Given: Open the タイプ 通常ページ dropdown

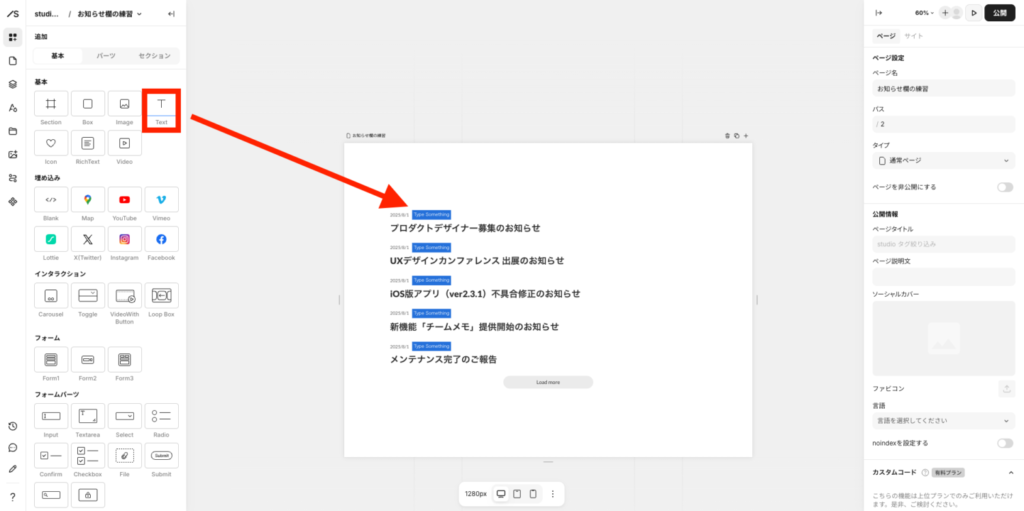Looking at the screenshot, I should 944,161.
